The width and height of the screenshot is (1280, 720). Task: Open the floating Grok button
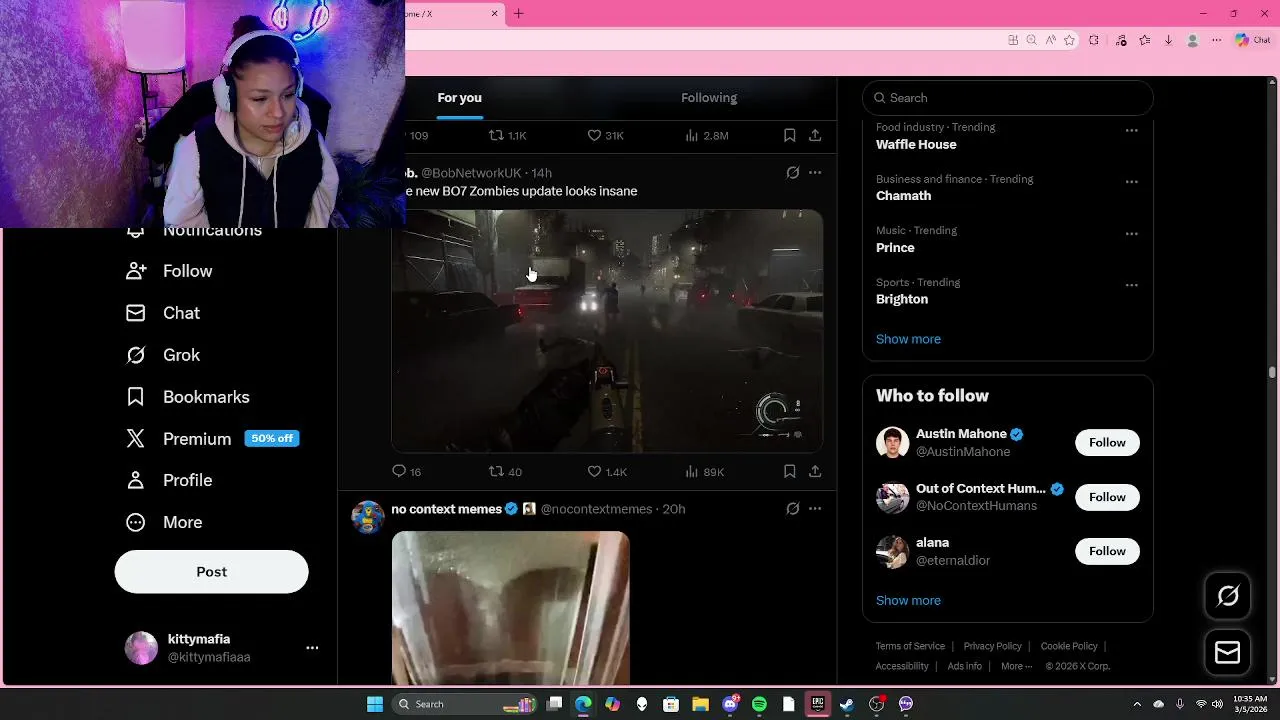coord(1228,597)
